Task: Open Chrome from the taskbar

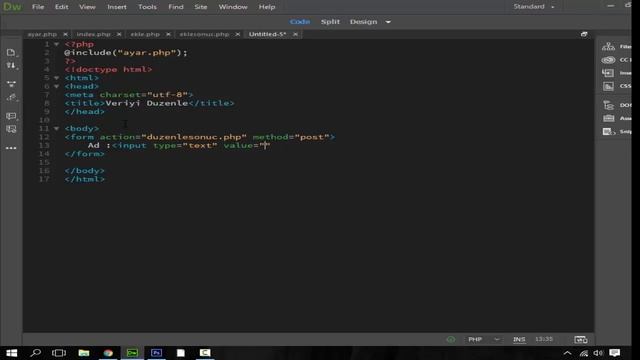Action: 108,353
